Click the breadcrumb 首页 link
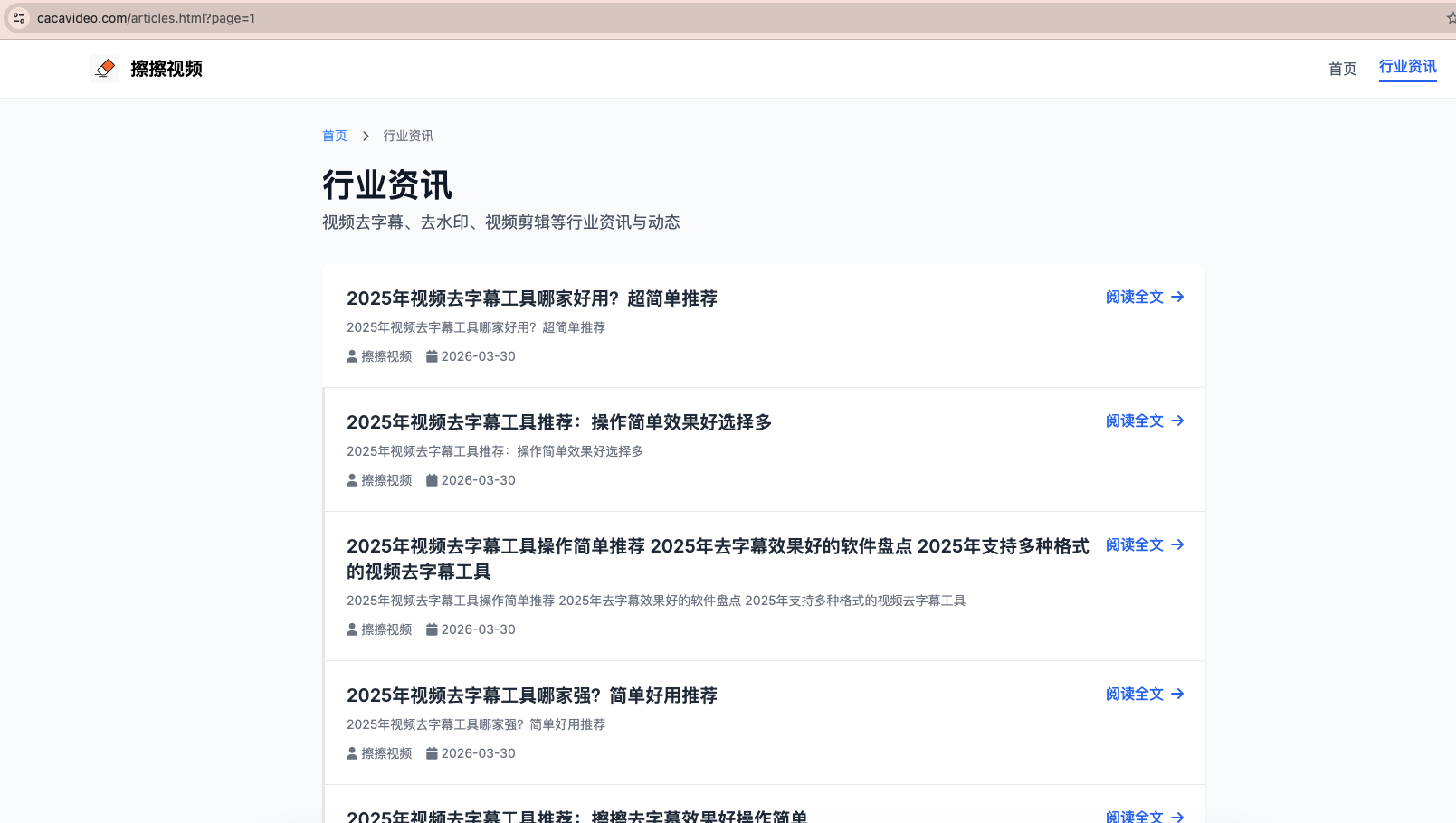Screen dimensions: 1456x823 tap(334, 135)
